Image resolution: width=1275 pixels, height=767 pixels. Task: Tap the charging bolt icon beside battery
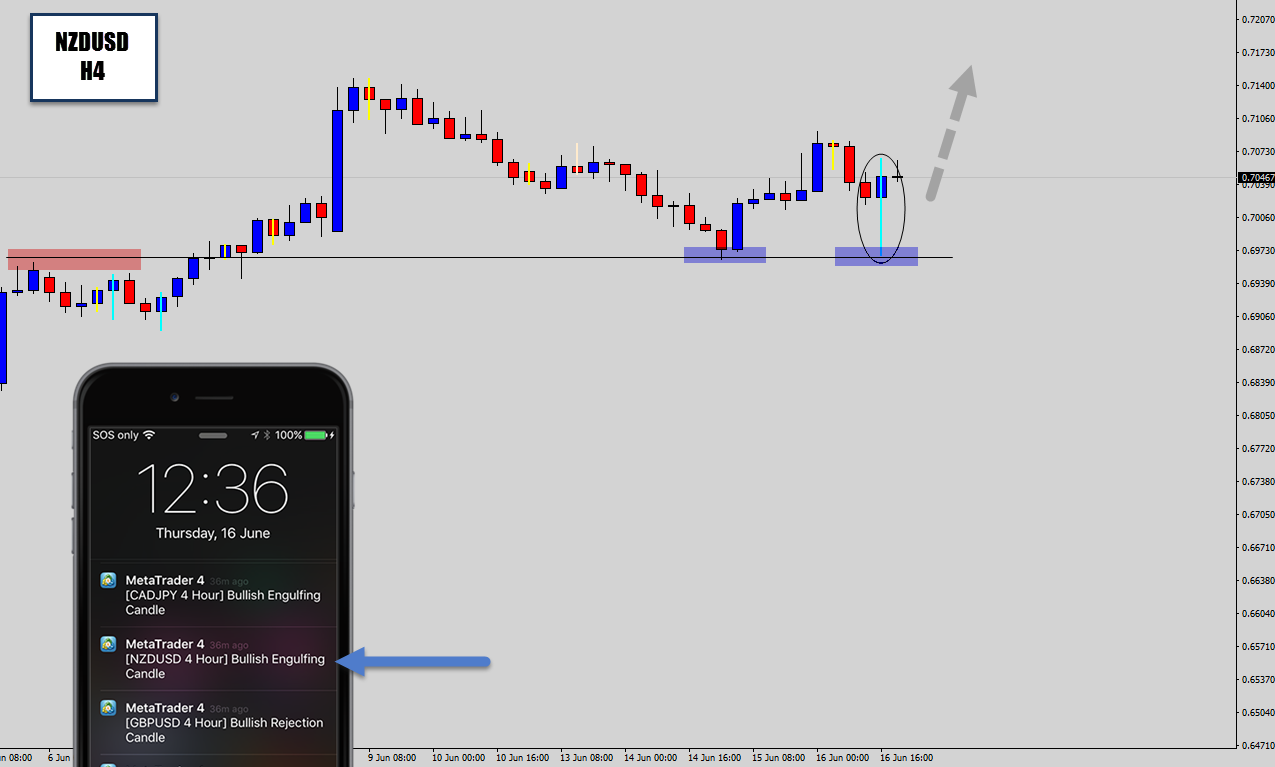333,435
